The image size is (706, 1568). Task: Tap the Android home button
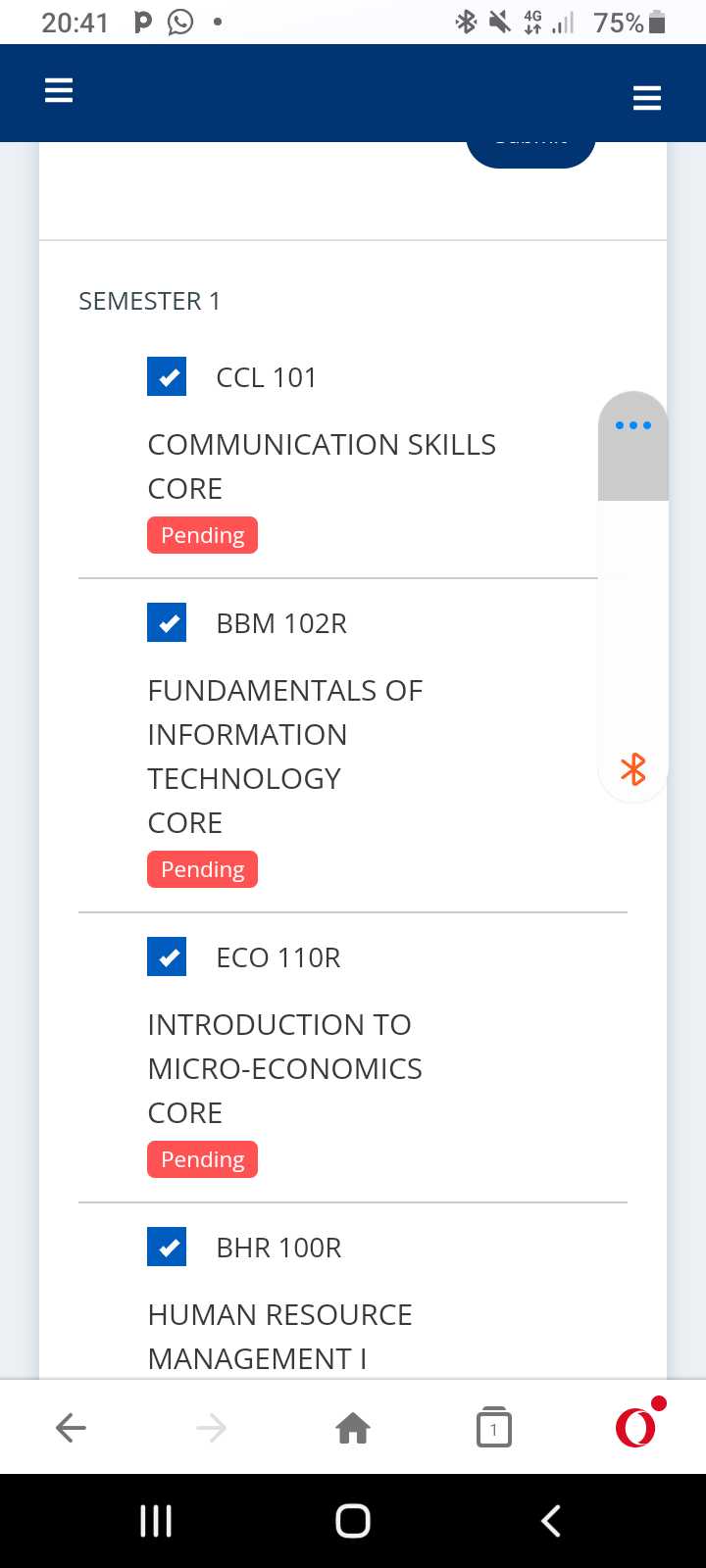(x=353, y=1521)
